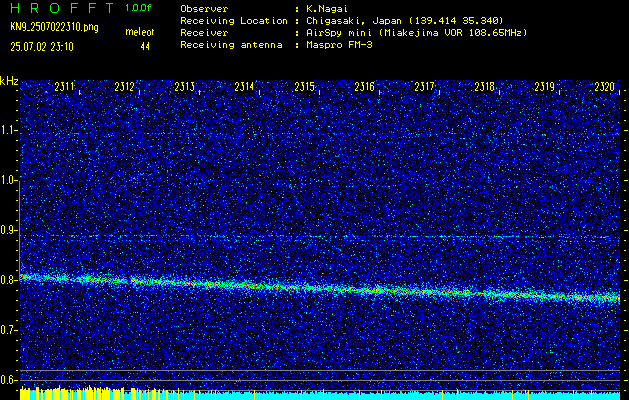Click the 2312 time marker
This screenshot has height=400, width=629.
coord(124,87)
